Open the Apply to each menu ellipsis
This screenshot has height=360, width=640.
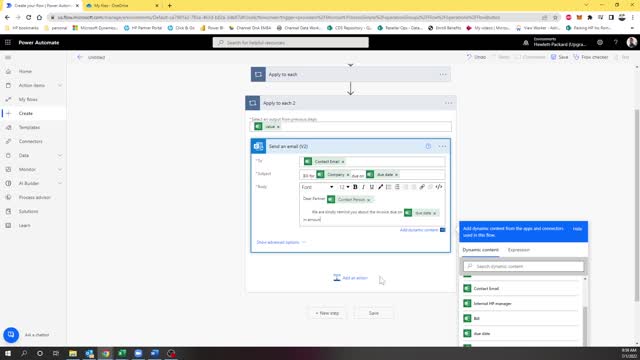click(x=443, y=75)
